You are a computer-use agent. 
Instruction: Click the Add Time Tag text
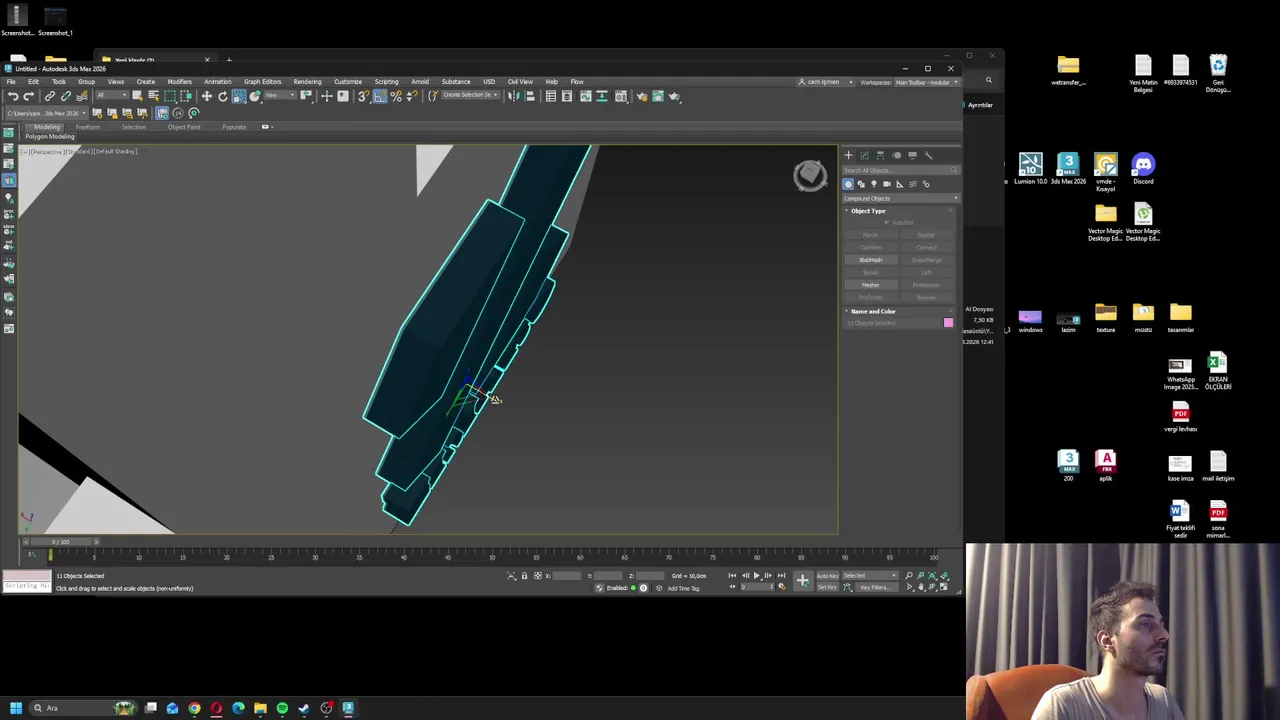683,588
